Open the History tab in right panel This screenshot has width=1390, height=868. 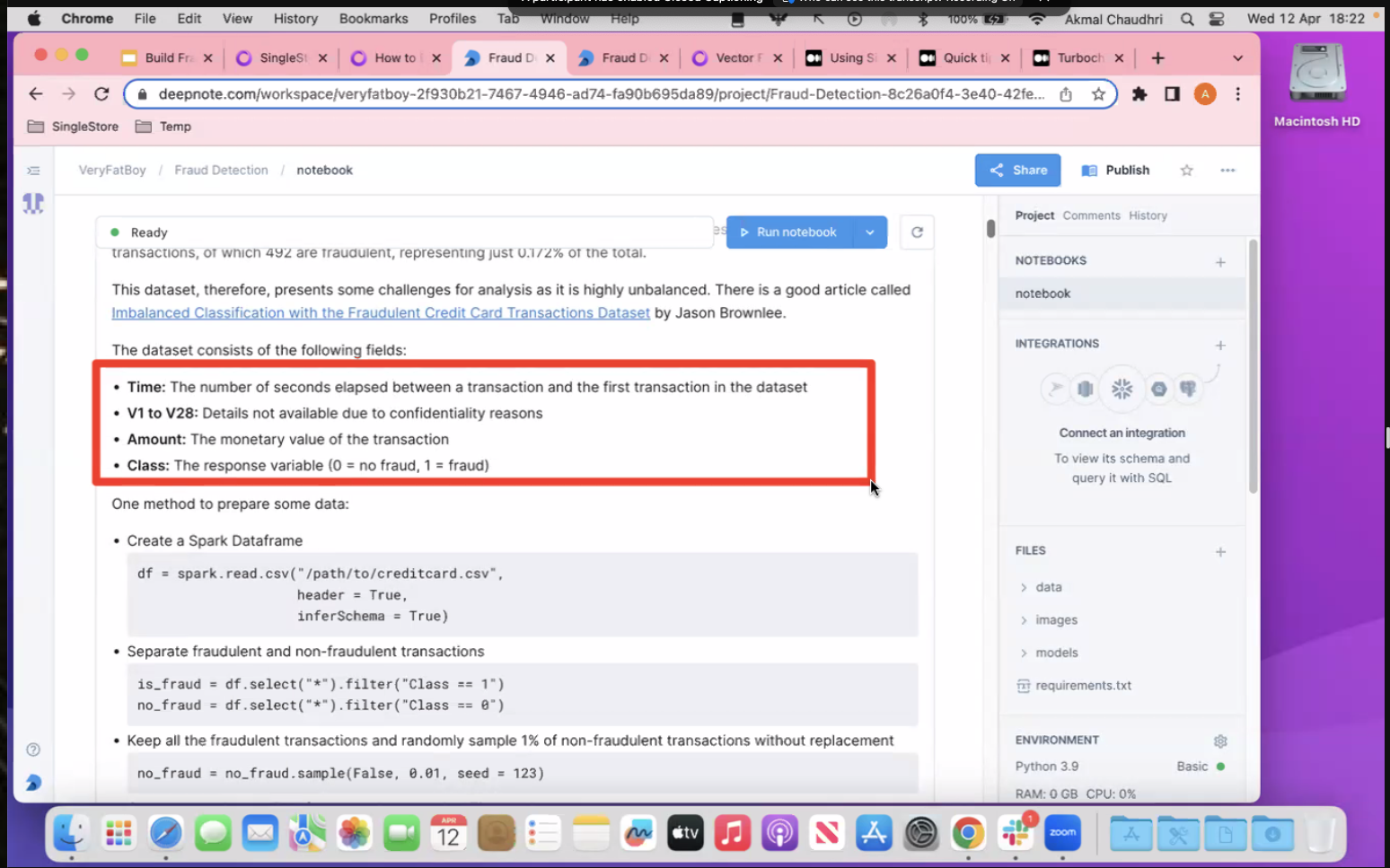tap(1148, 215)
